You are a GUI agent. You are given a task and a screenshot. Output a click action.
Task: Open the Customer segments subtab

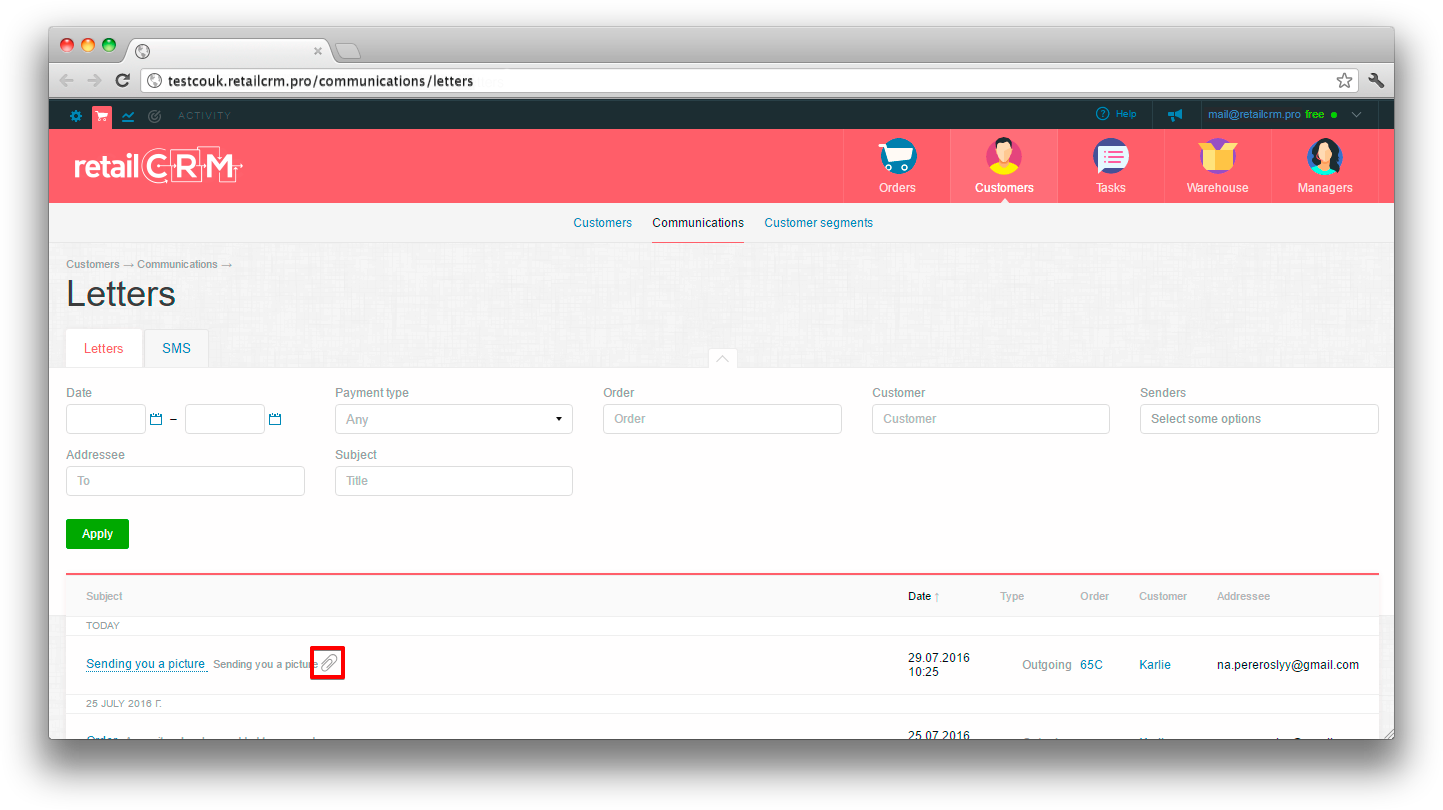[x=819, y=223]
